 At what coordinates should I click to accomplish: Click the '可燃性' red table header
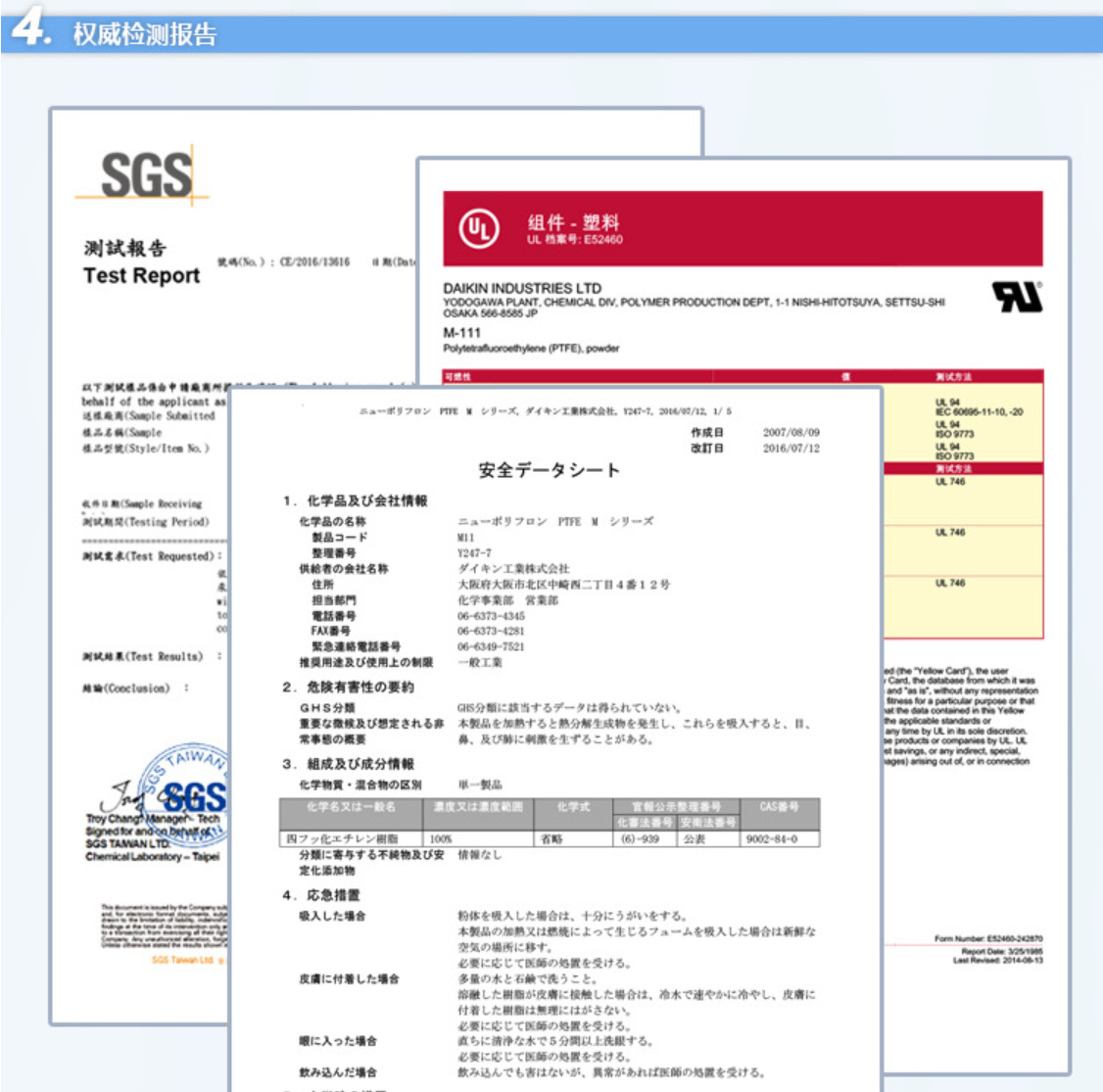457,377
